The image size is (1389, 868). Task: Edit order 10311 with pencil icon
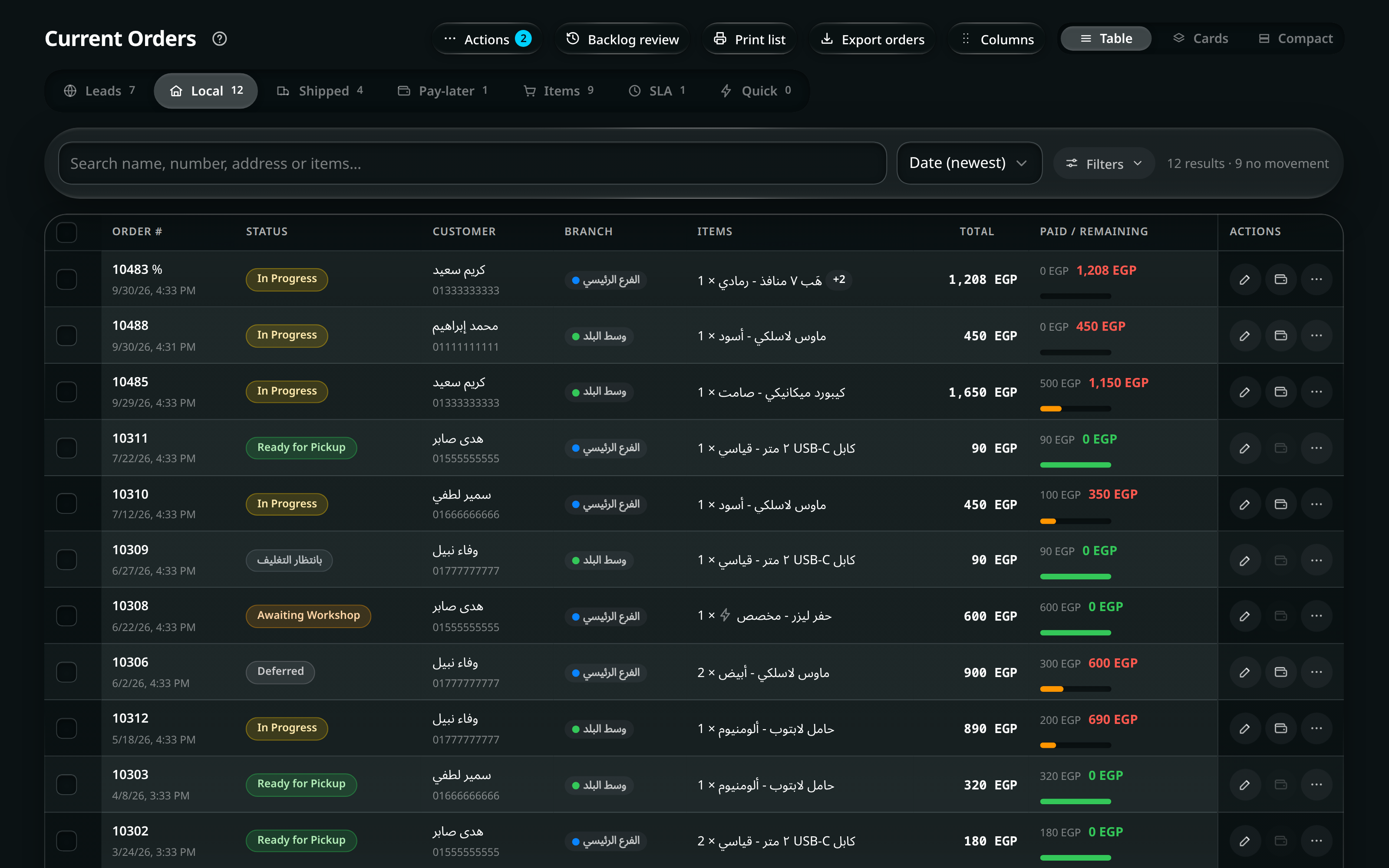point(1244,448)
